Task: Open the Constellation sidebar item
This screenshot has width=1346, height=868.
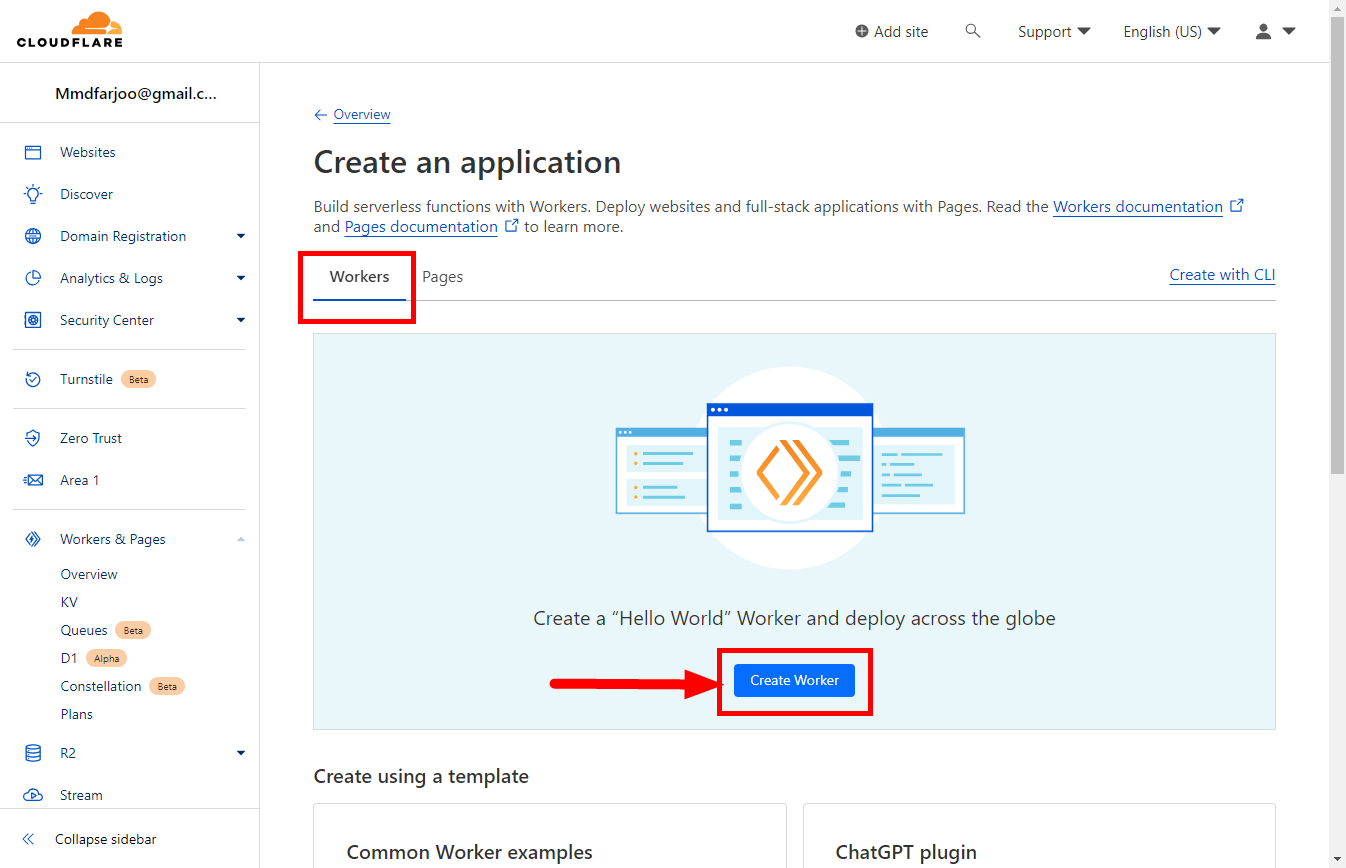Action: tap(101, 686)
